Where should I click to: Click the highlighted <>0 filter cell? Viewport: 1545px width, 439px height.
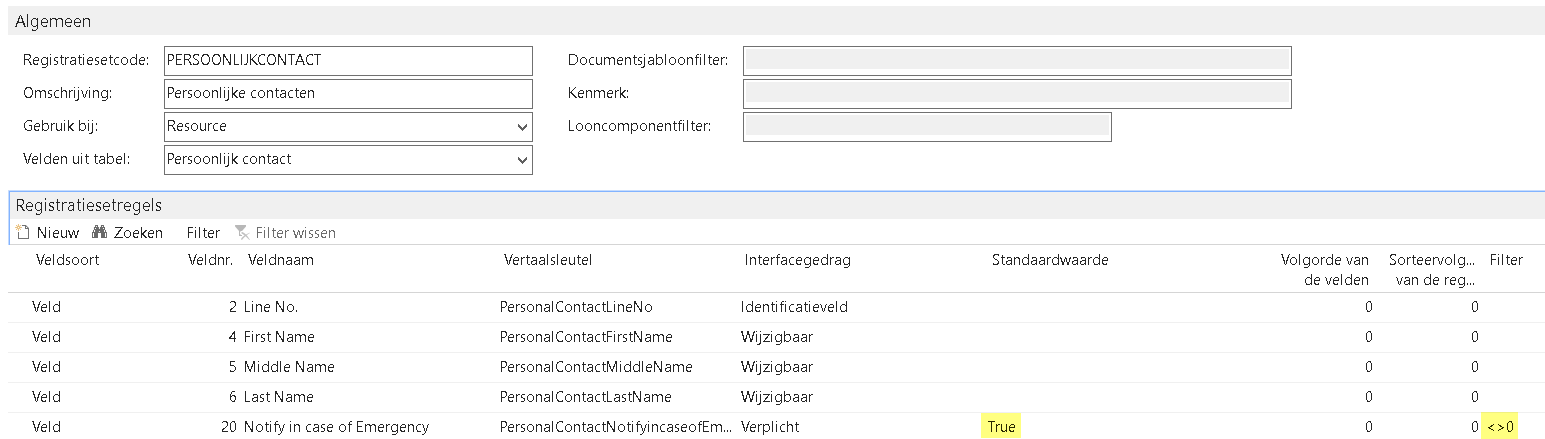[1500, 427]
